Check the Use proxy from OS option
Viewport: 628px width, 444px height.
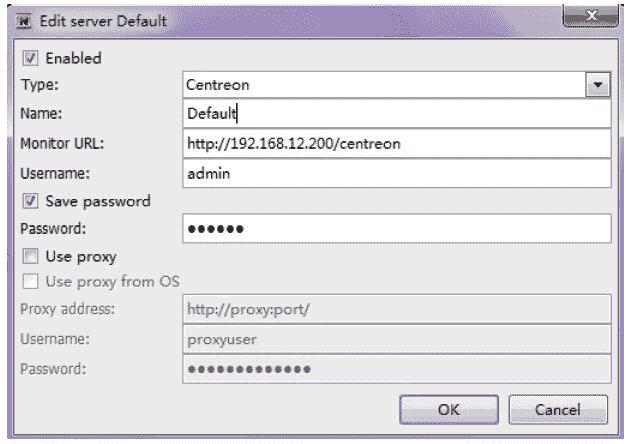[x=30, y=281]
